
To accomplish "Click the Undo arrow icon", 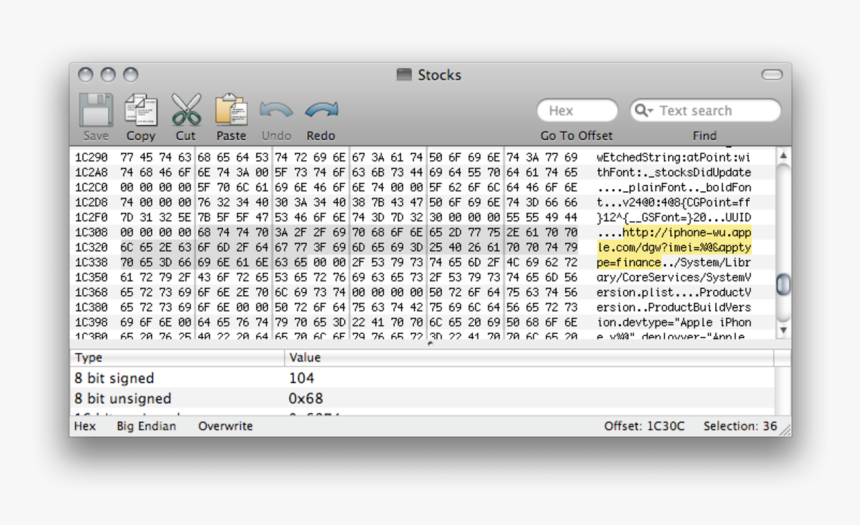I will click(276, 110).
